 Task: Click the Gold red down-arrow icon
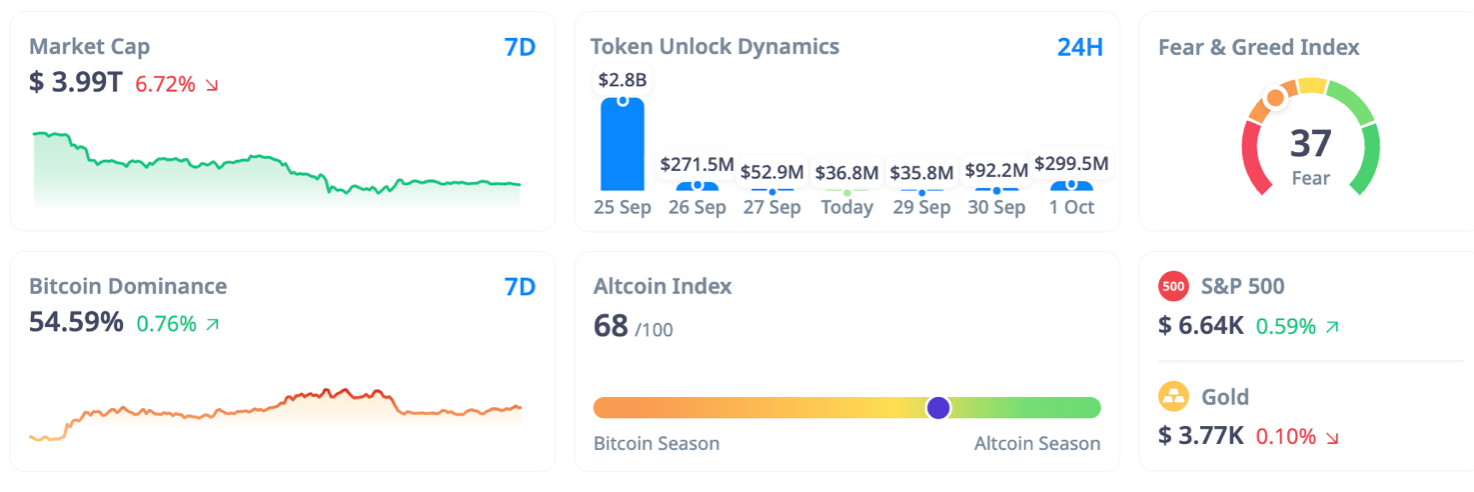[x=1331, y=437]
